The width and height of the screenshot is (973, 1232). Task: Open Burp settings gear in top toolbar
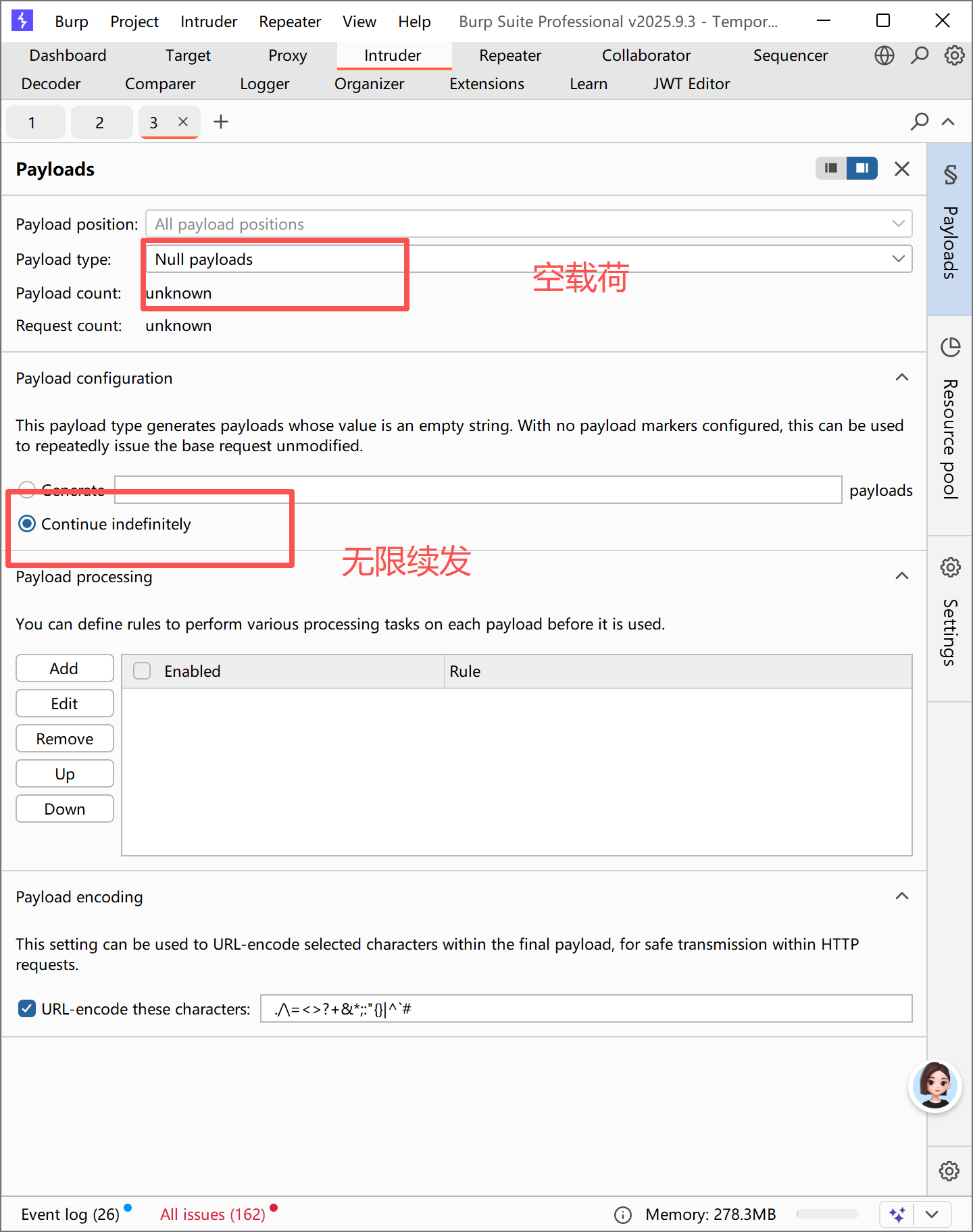click(x=954, y=55)
